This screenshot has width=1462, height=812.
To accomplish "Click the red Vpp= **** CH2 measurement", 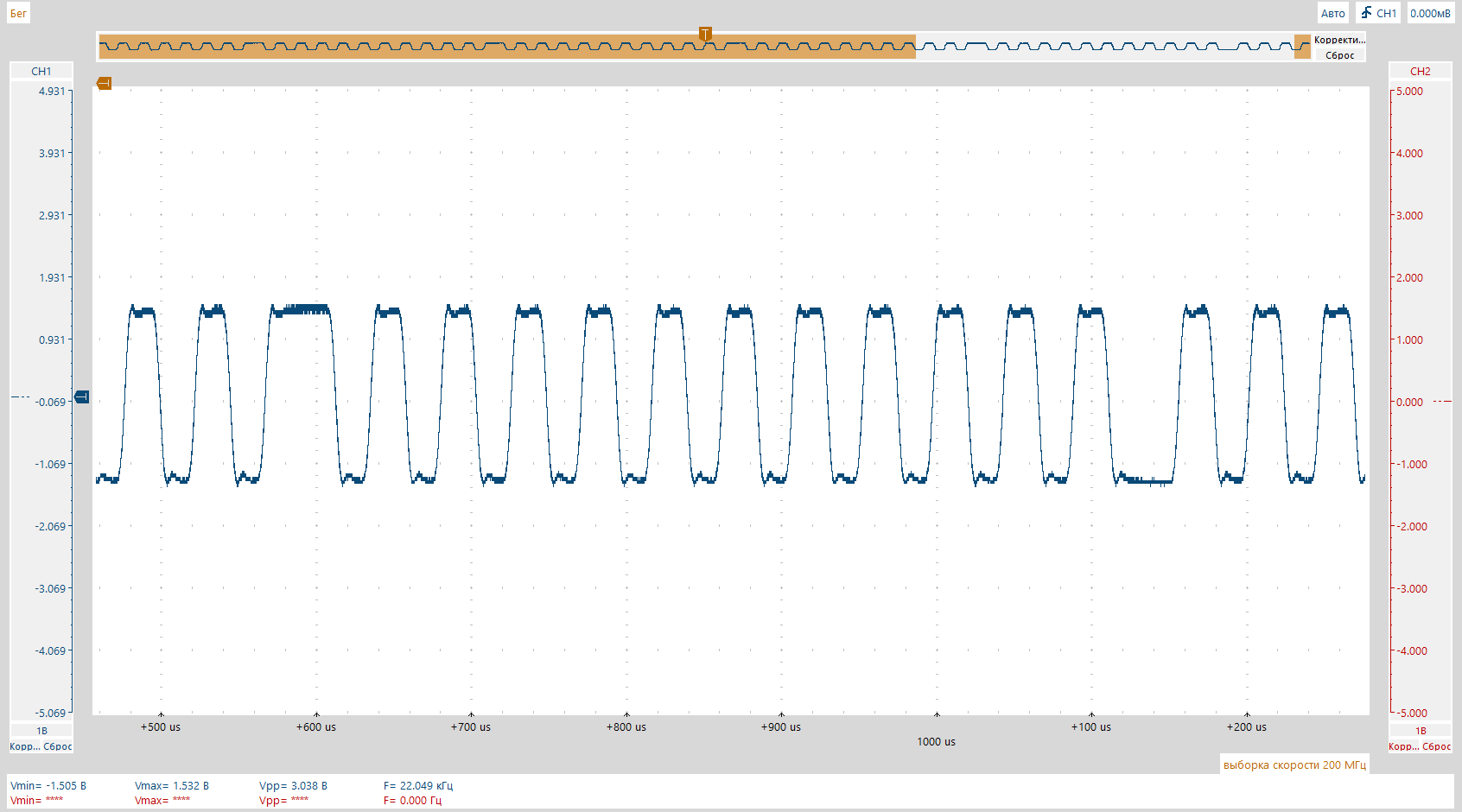I will pos(284,801).
